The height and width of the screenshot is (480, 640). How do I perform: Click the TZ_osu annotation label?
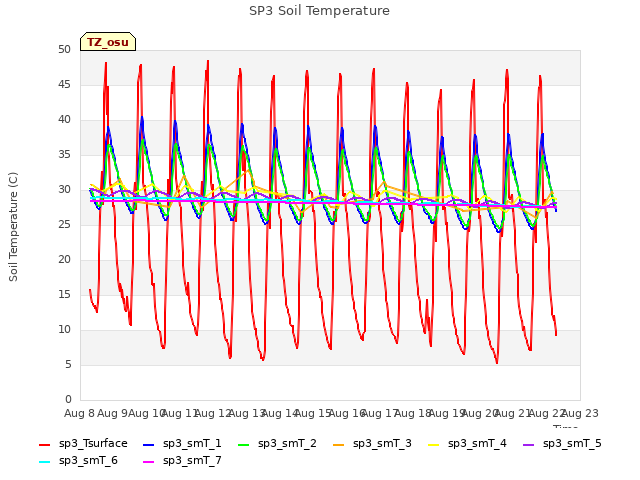tap(108, 42)
